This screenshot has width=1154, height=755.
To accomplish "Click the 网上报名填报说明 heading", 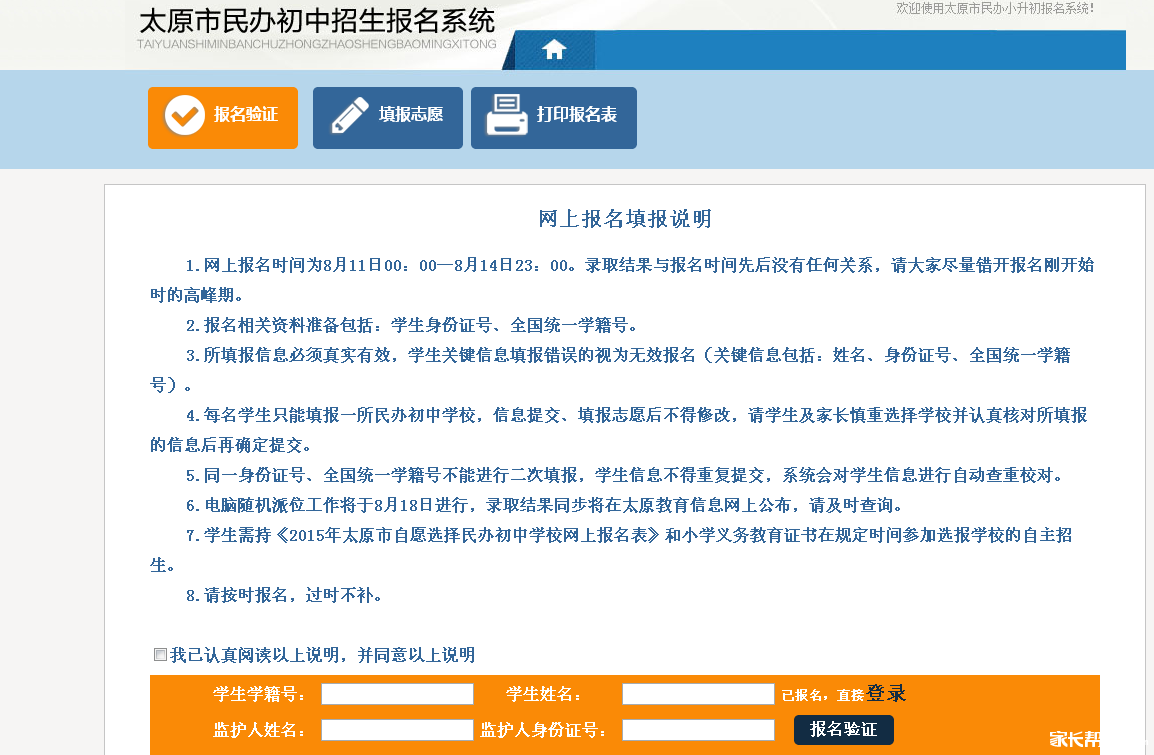I will coord(625,219).
